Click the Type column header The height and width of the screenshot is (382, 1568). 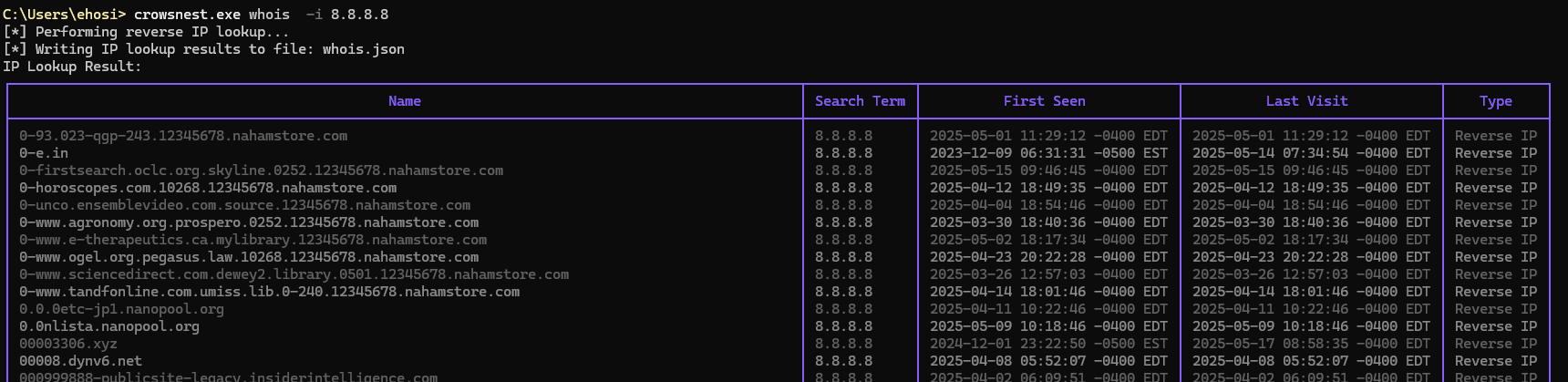[1496, 101]
